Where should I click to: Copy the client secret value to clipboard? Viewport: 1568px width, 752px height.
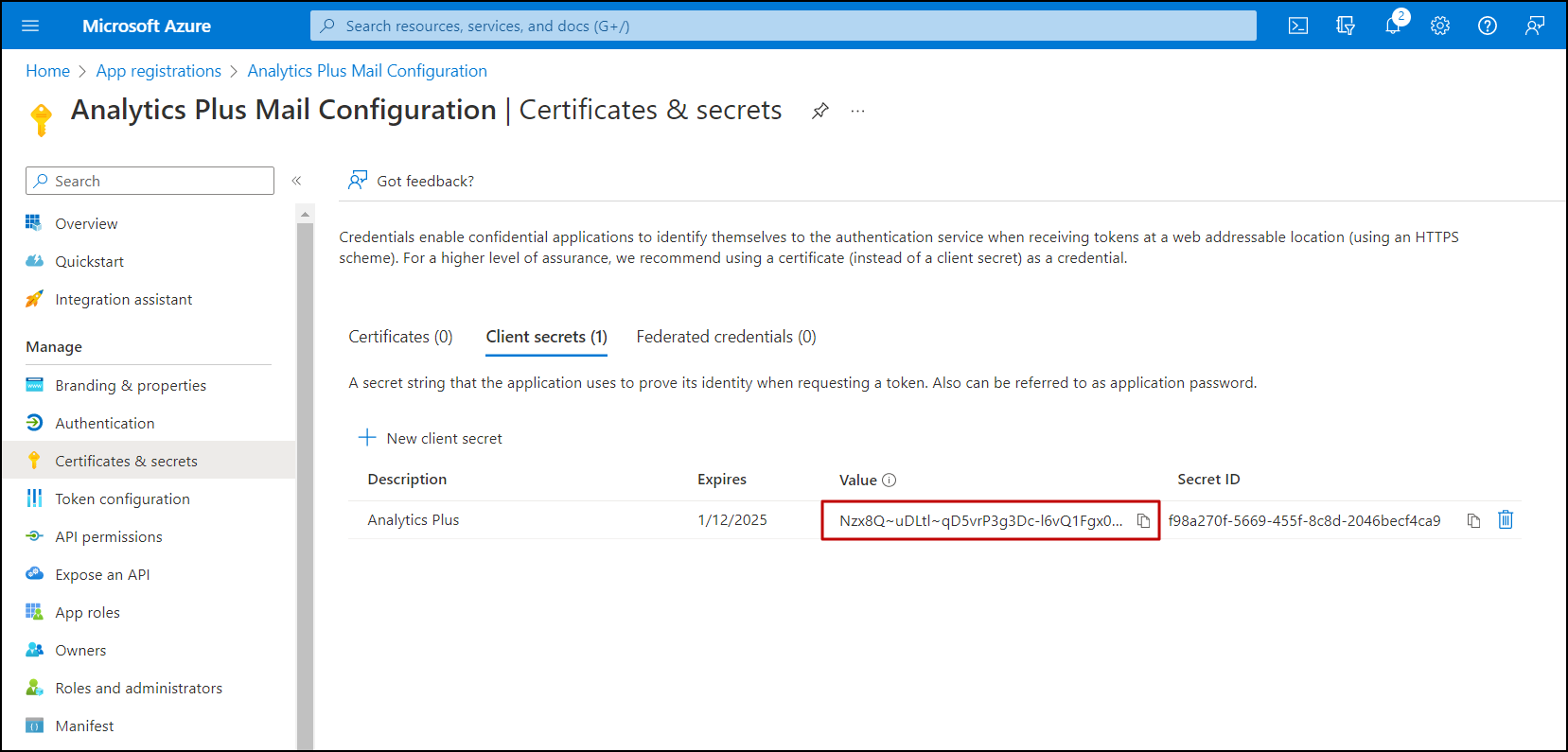[x=1143, y=520]
